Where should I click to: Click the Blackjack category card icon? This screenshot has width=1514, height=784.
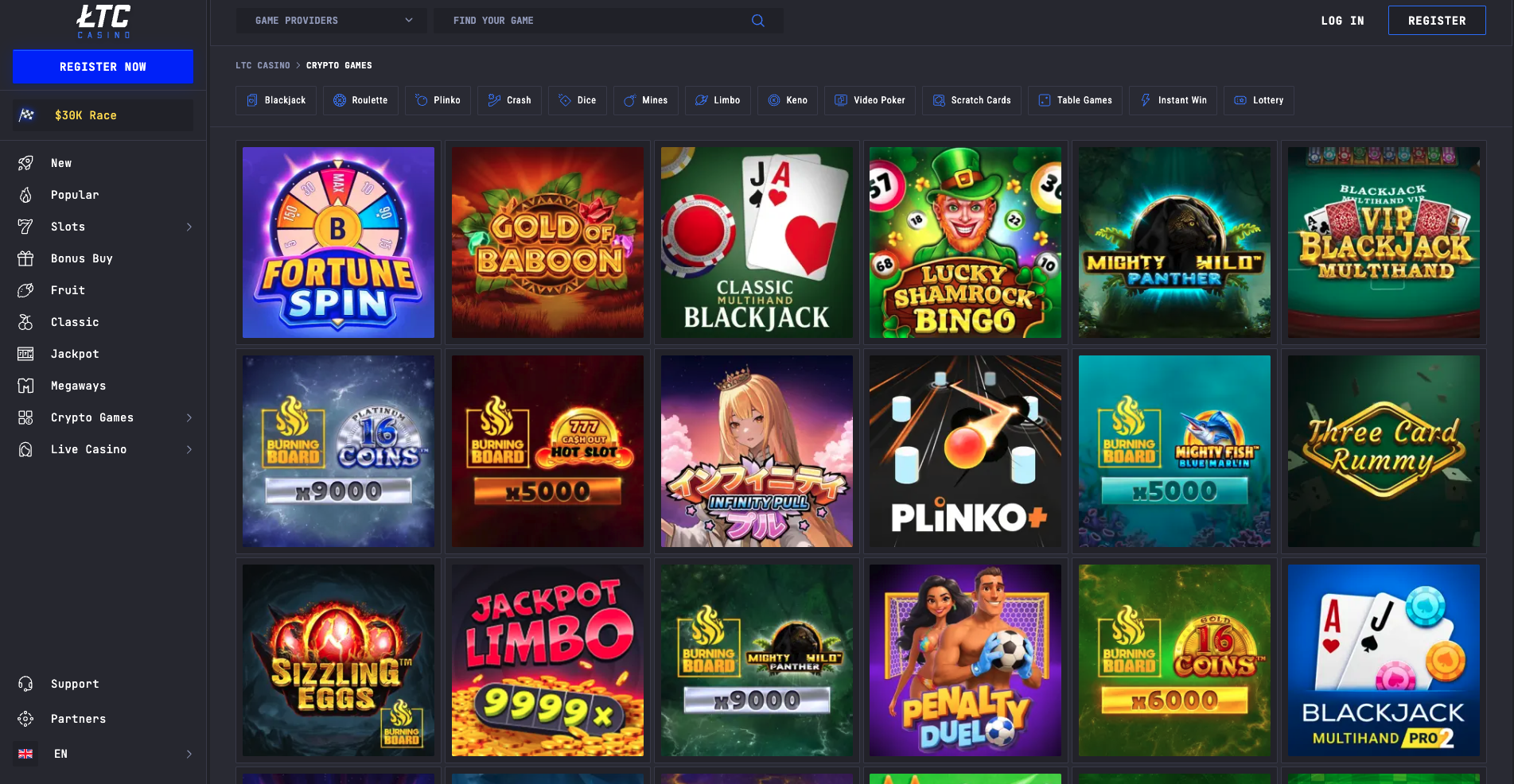252,100
